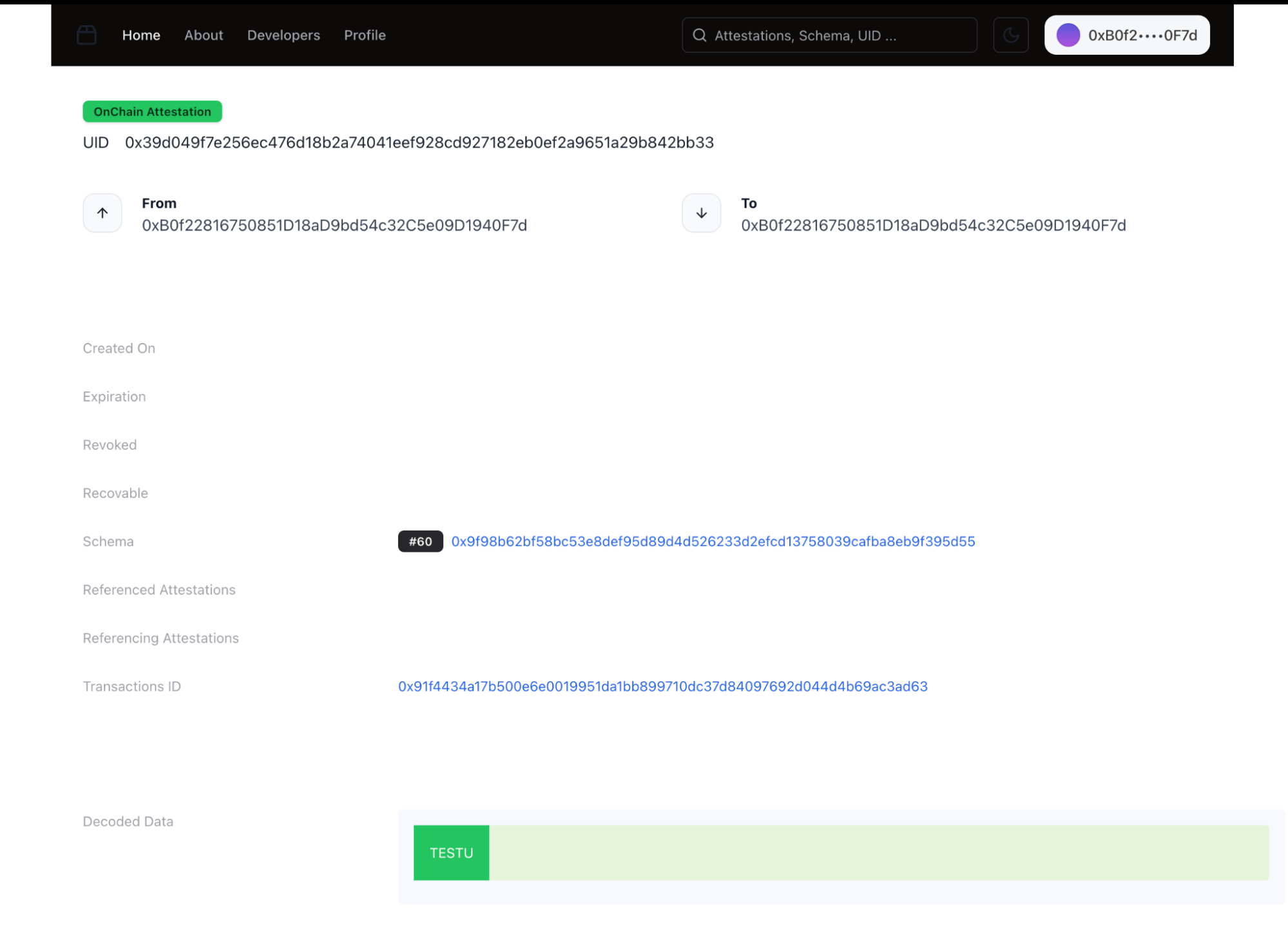This screenshot has width=1288, height=927.
Task: Click the purple wallet avatar circle
Action: (1068, 35)
